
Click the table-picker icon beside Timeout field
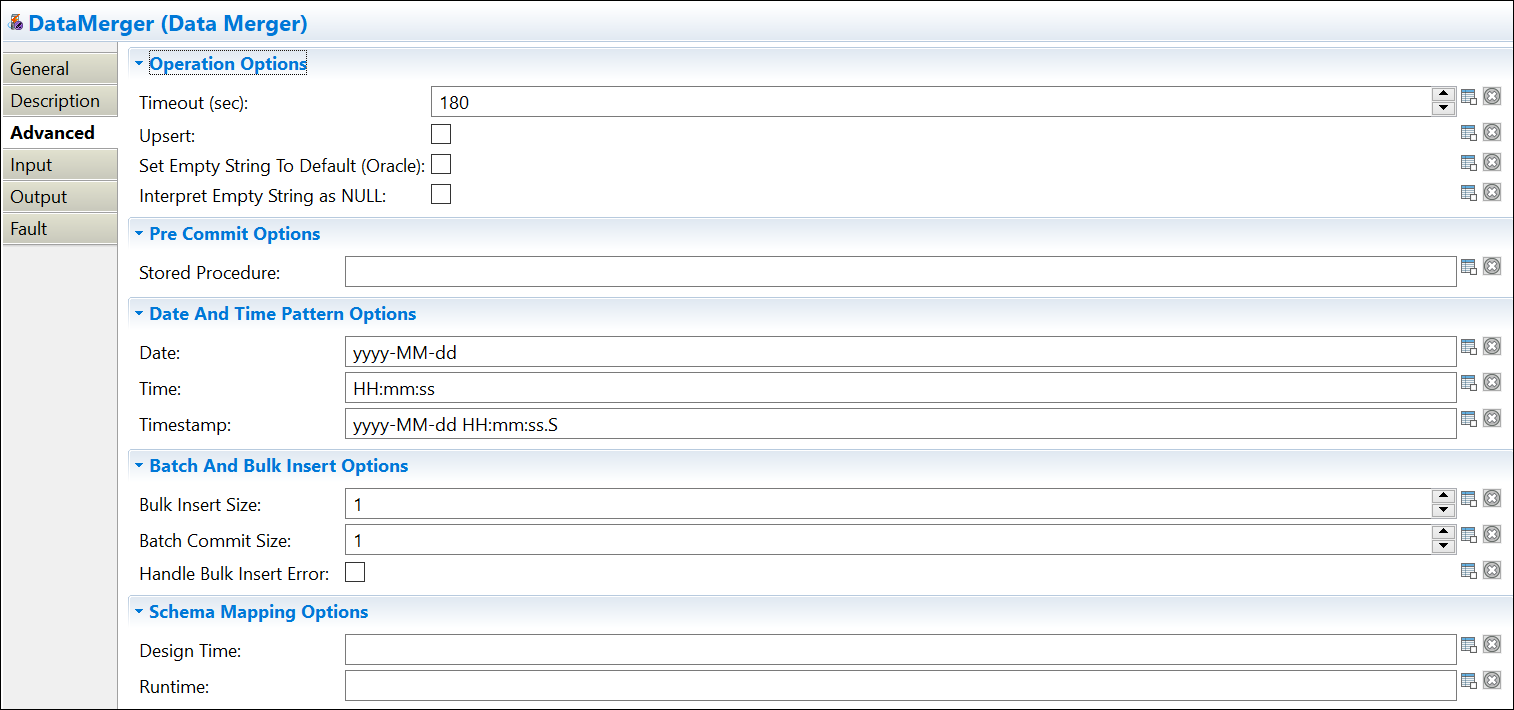(x=1469, y=97)
